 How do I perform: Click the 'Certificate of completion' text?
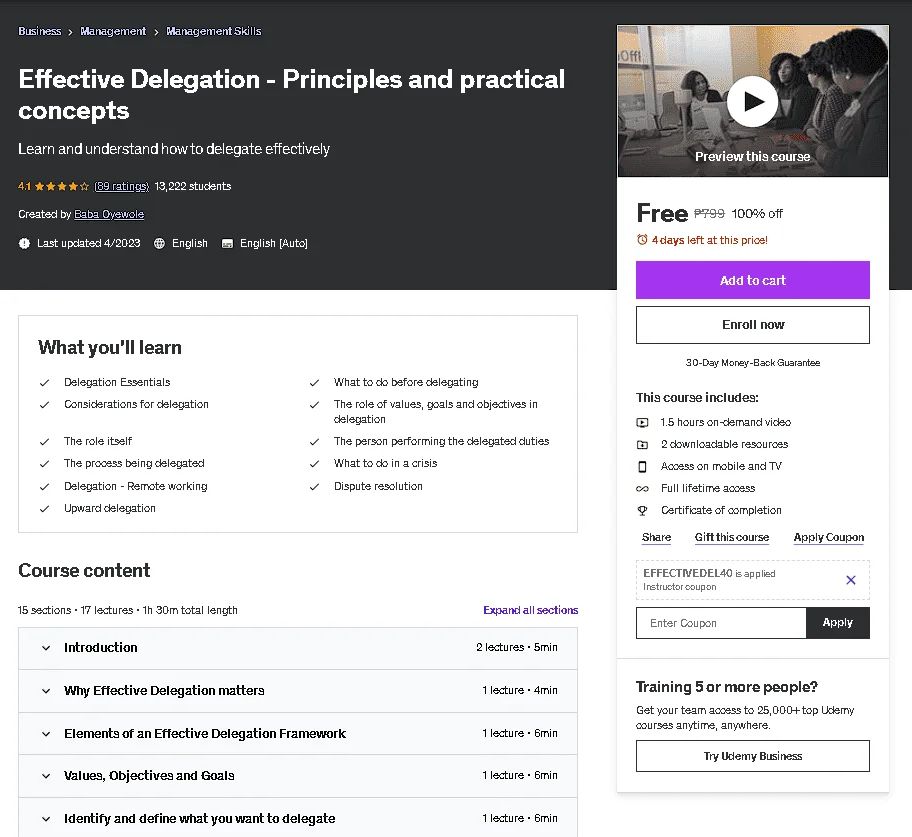(721, 510)
